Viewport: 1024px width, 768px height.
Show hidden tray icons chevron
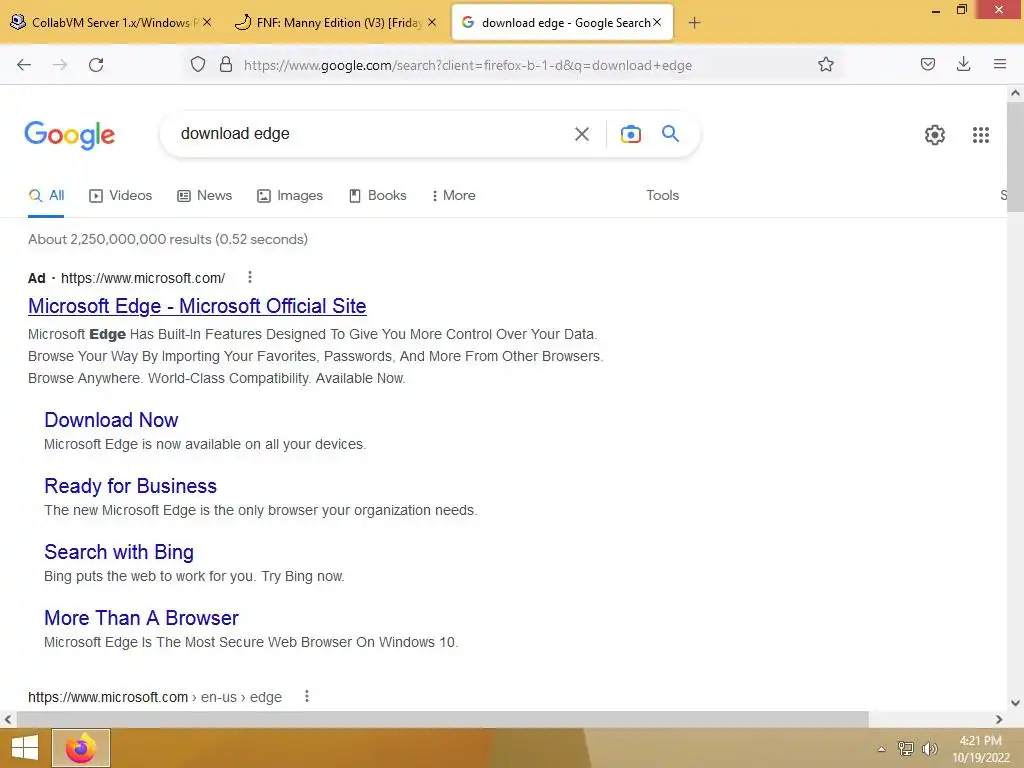click(881, 749)
